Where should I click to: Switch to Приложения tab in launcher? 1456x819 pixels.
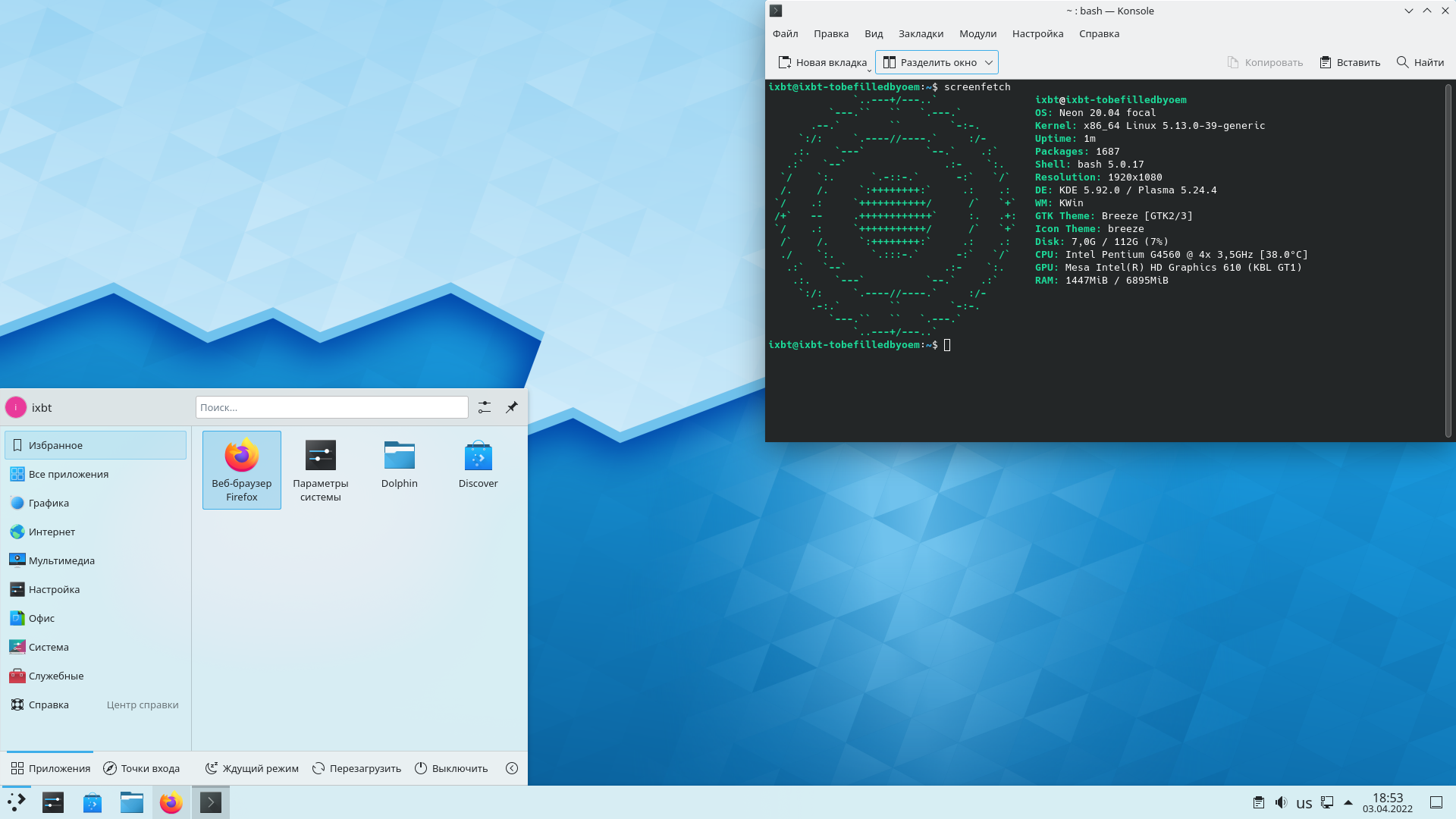[x=49, y=768]
